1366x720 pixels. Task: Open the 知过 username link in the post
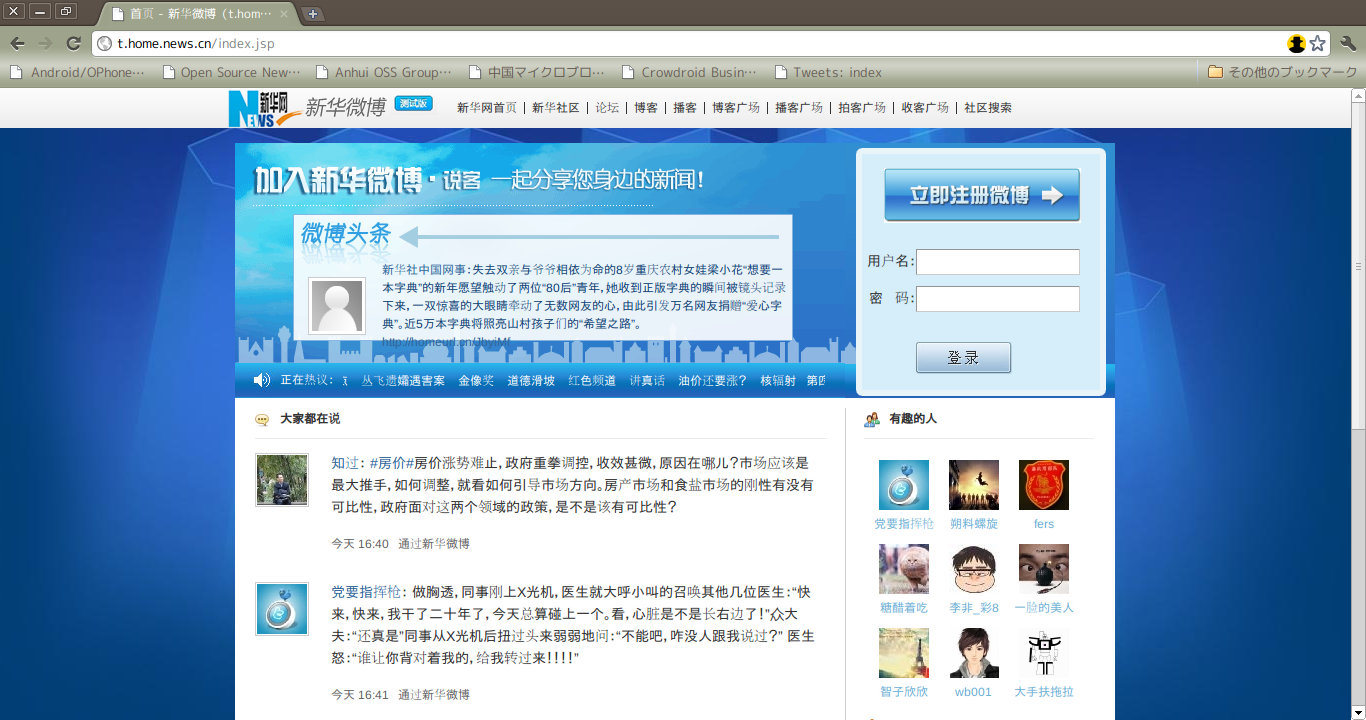pos(345,463)
